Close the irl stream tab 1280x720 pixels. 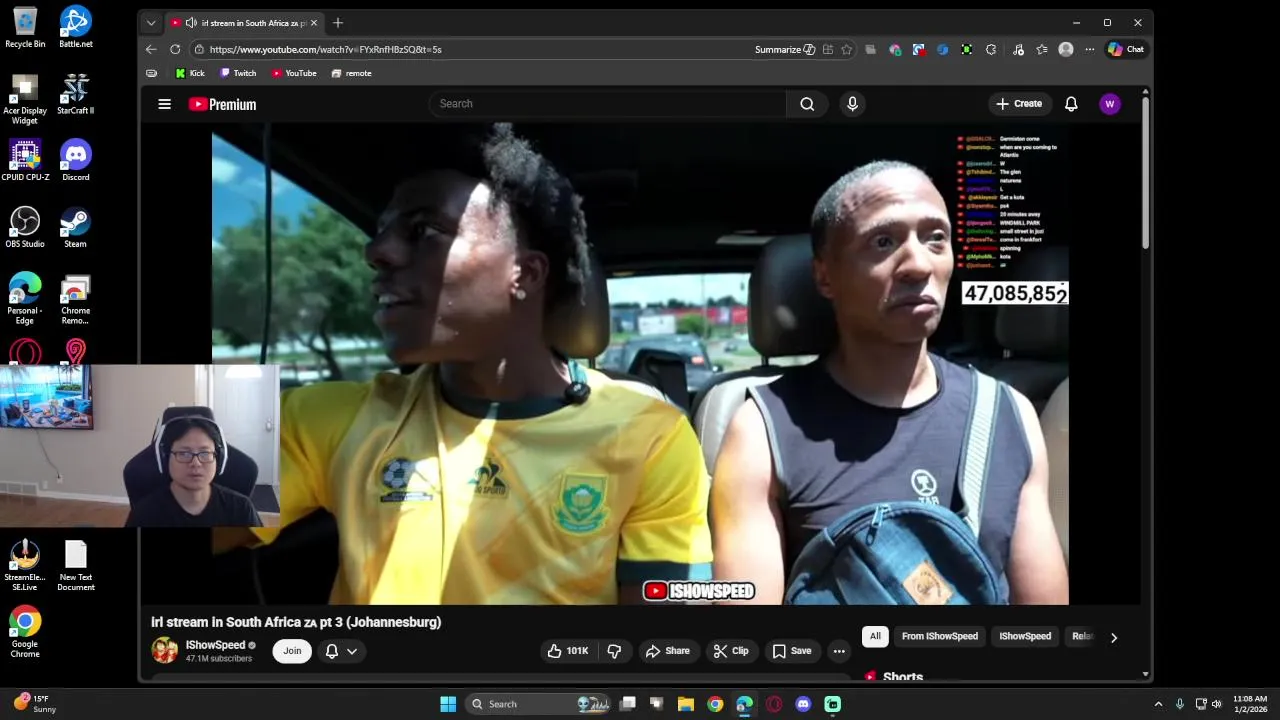point(314,23)
